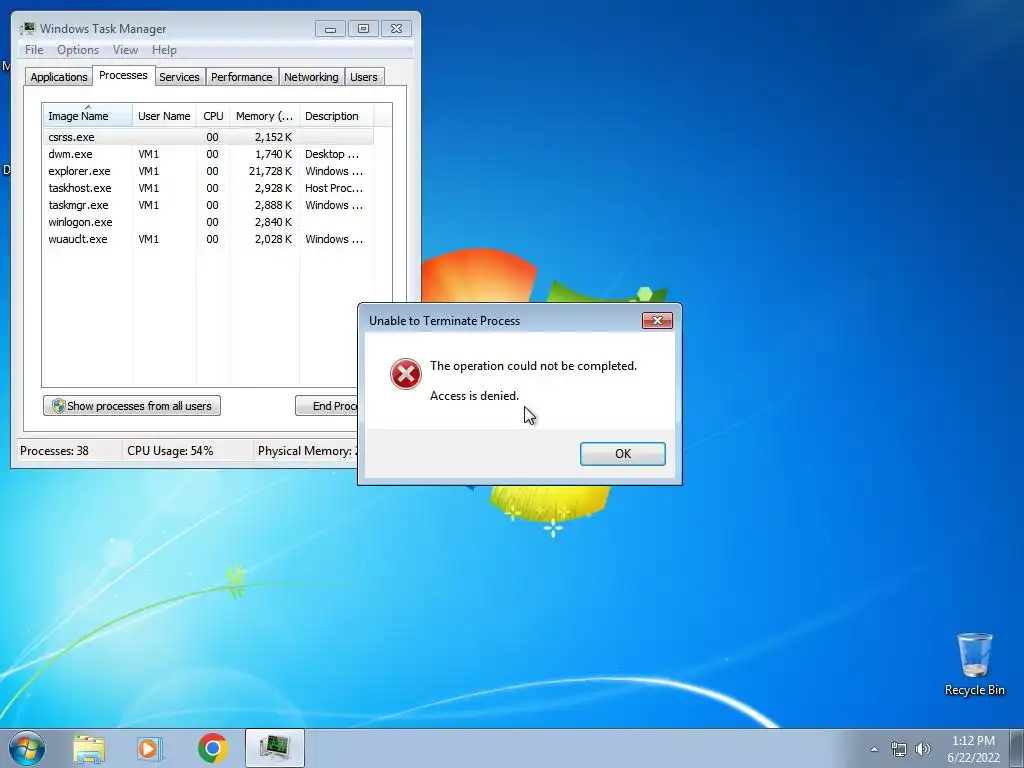Sort by CPU column header
This screenshot has width=1024, height=768.
point(213,116)
